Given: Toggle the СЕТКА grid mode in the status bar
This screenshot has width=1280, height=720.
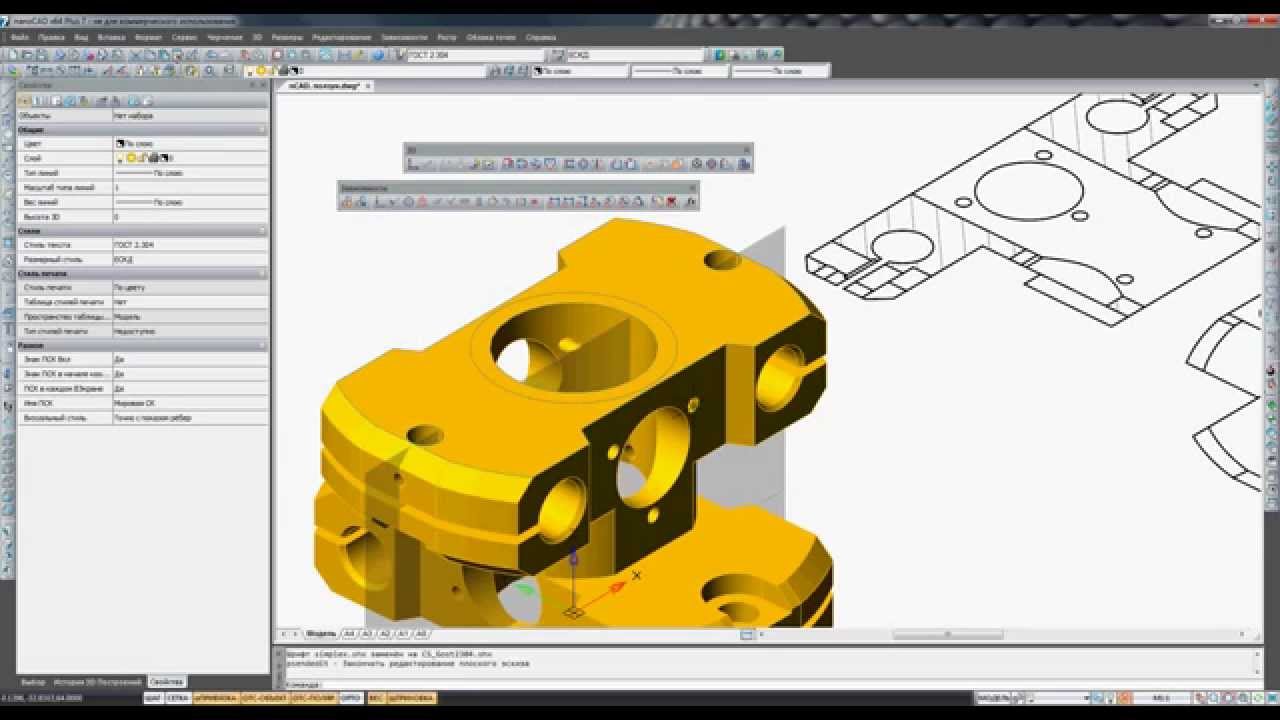Looking at the screenshot, I should pos(178,698).
